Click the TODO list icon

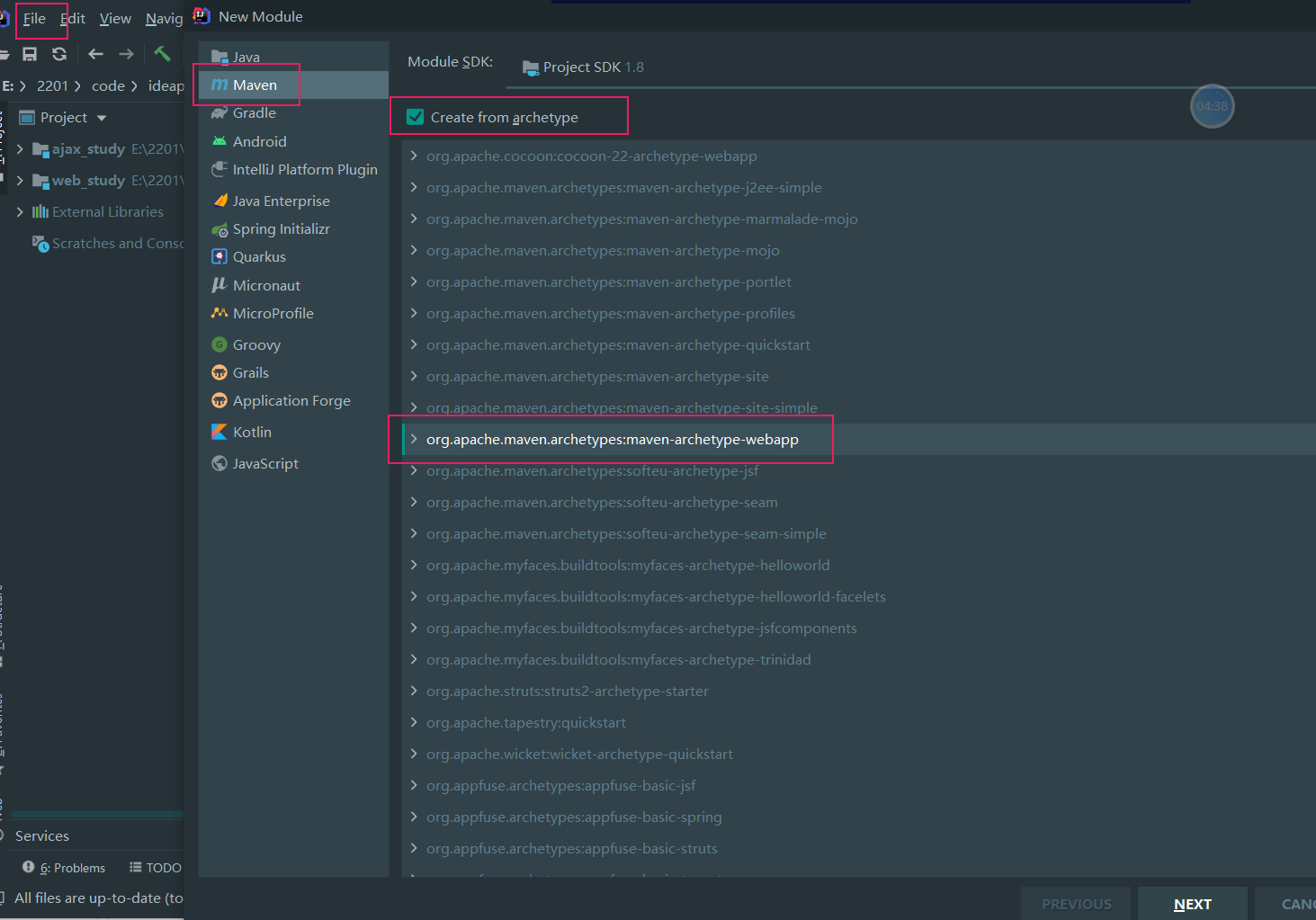[136, 867]
